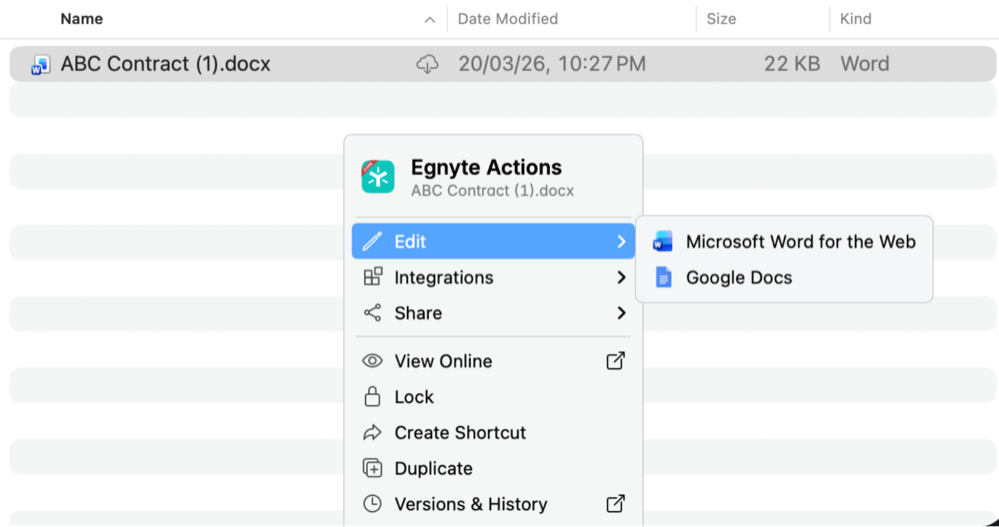The height and width of the screenshot is (527, 999).
Task: Expand the Integrations submenu chevron
Action: tap(621, 277)
